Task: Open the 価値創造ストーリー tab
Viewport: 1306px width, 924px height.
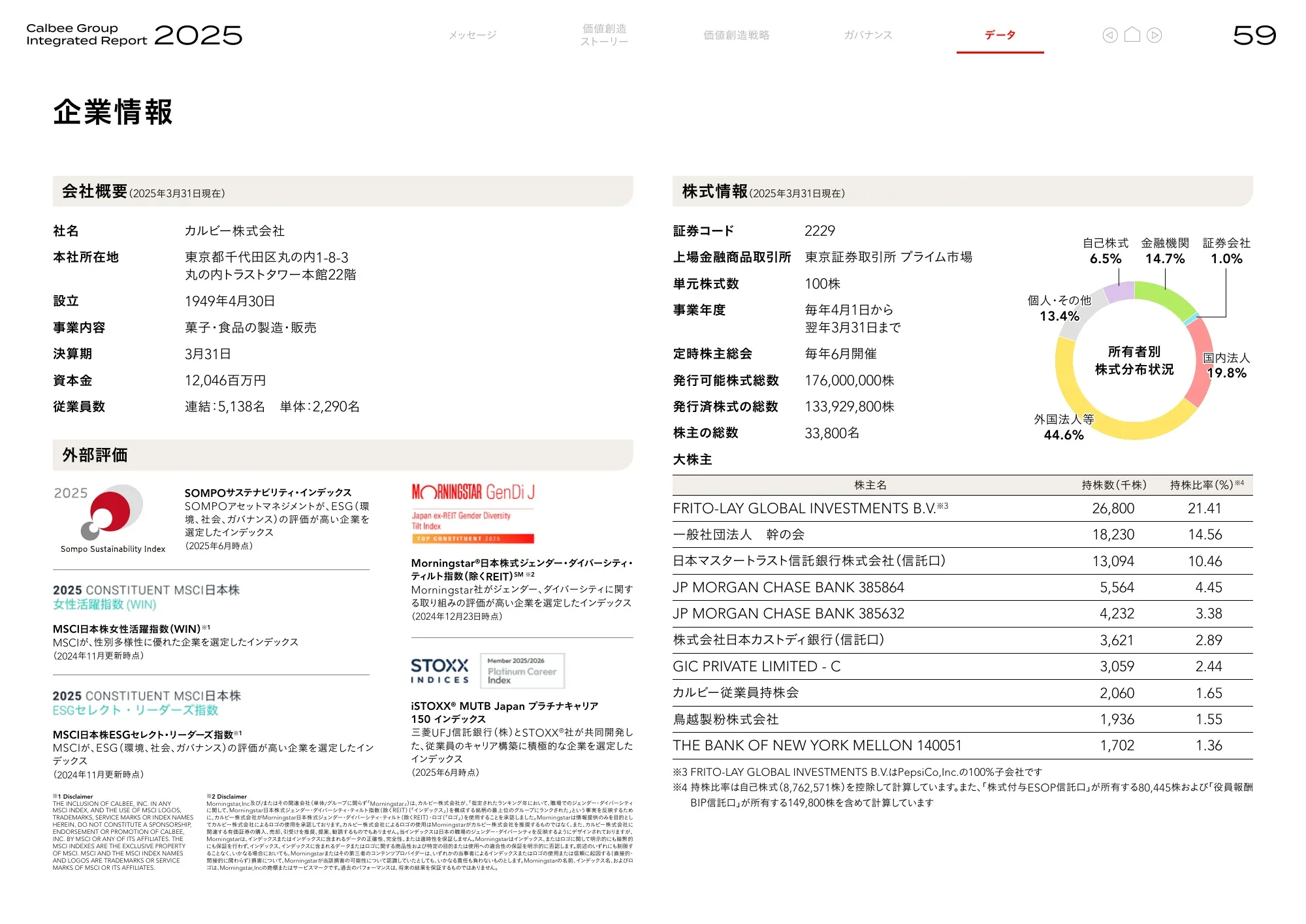Action: pyautogui.click(x=604, y=35)
